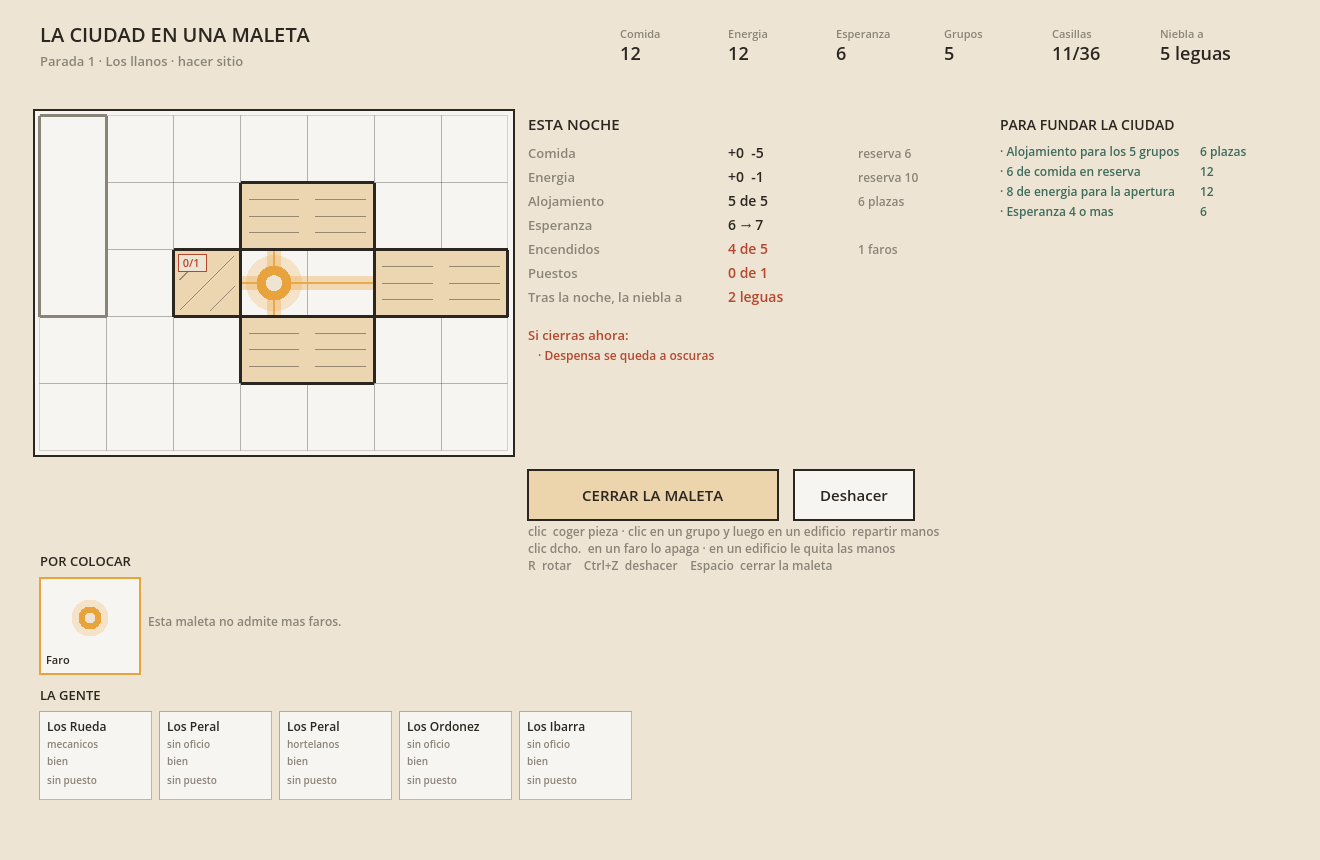Screen dimensions: 1320x860
Task: Undo the last move with Deshacer
Action: 854,495
